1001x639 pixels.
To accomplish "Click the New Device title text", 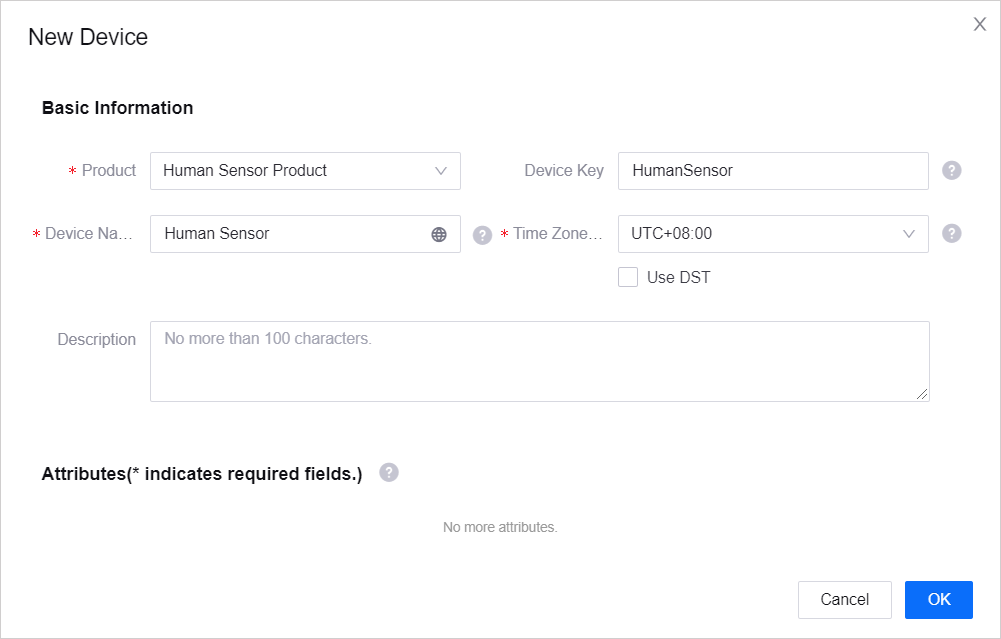I will pos(88,37).
